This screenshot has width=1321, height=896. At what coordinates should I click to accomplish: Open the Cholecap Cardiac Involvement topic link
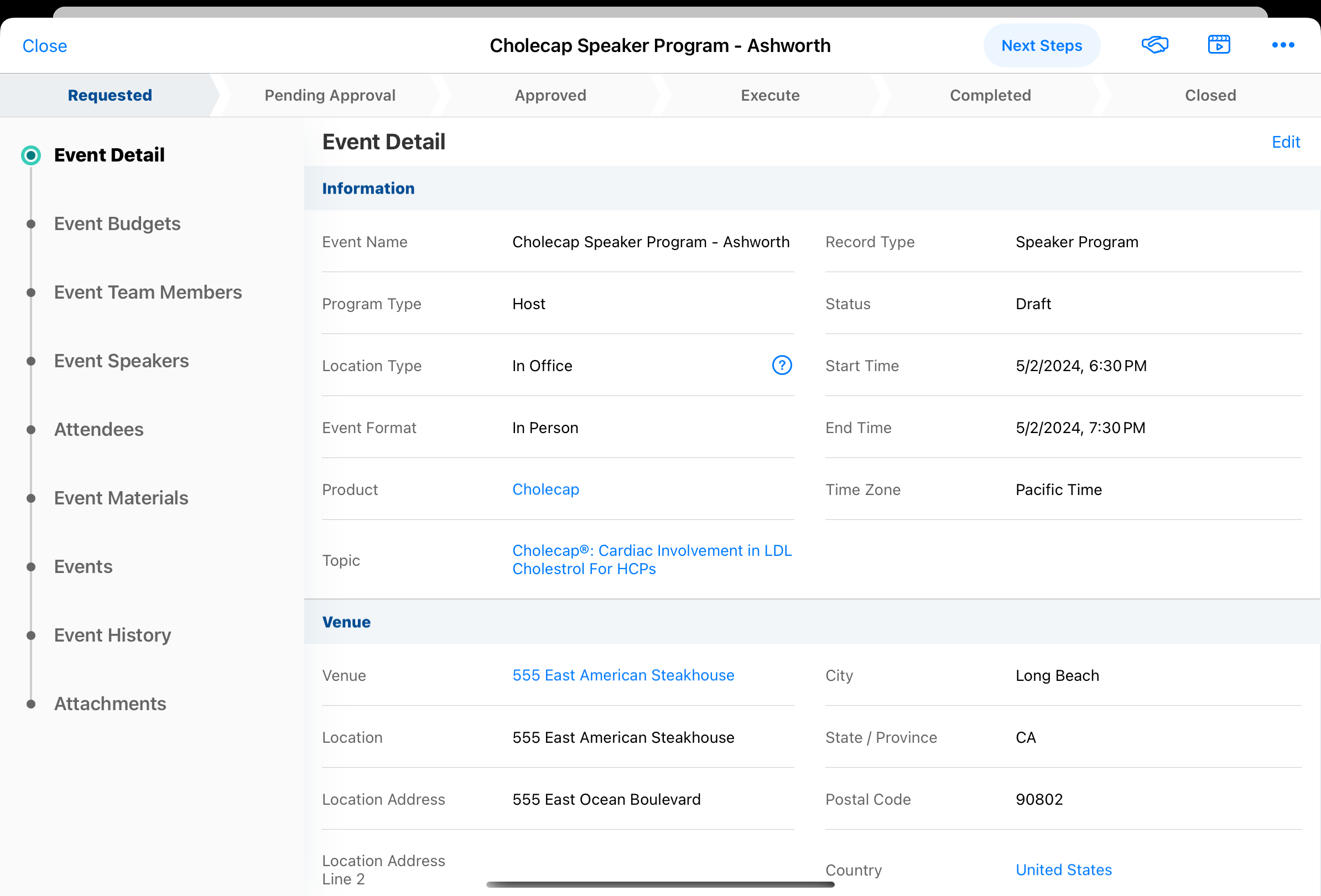coord(652,560)
